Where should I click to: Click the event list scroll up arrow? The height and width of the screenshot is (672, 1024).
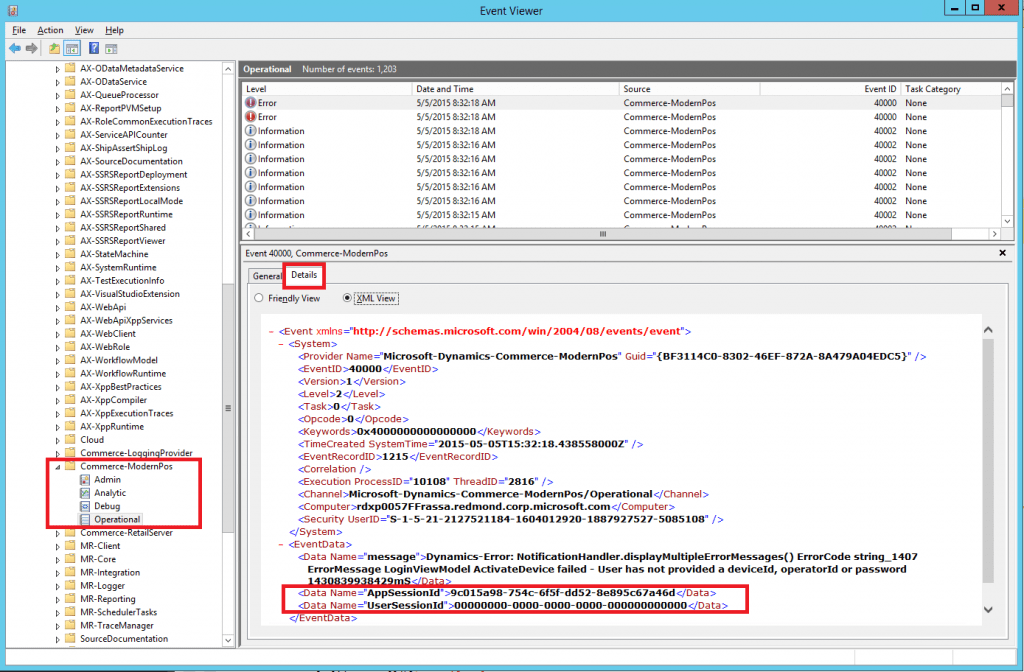1007,89
